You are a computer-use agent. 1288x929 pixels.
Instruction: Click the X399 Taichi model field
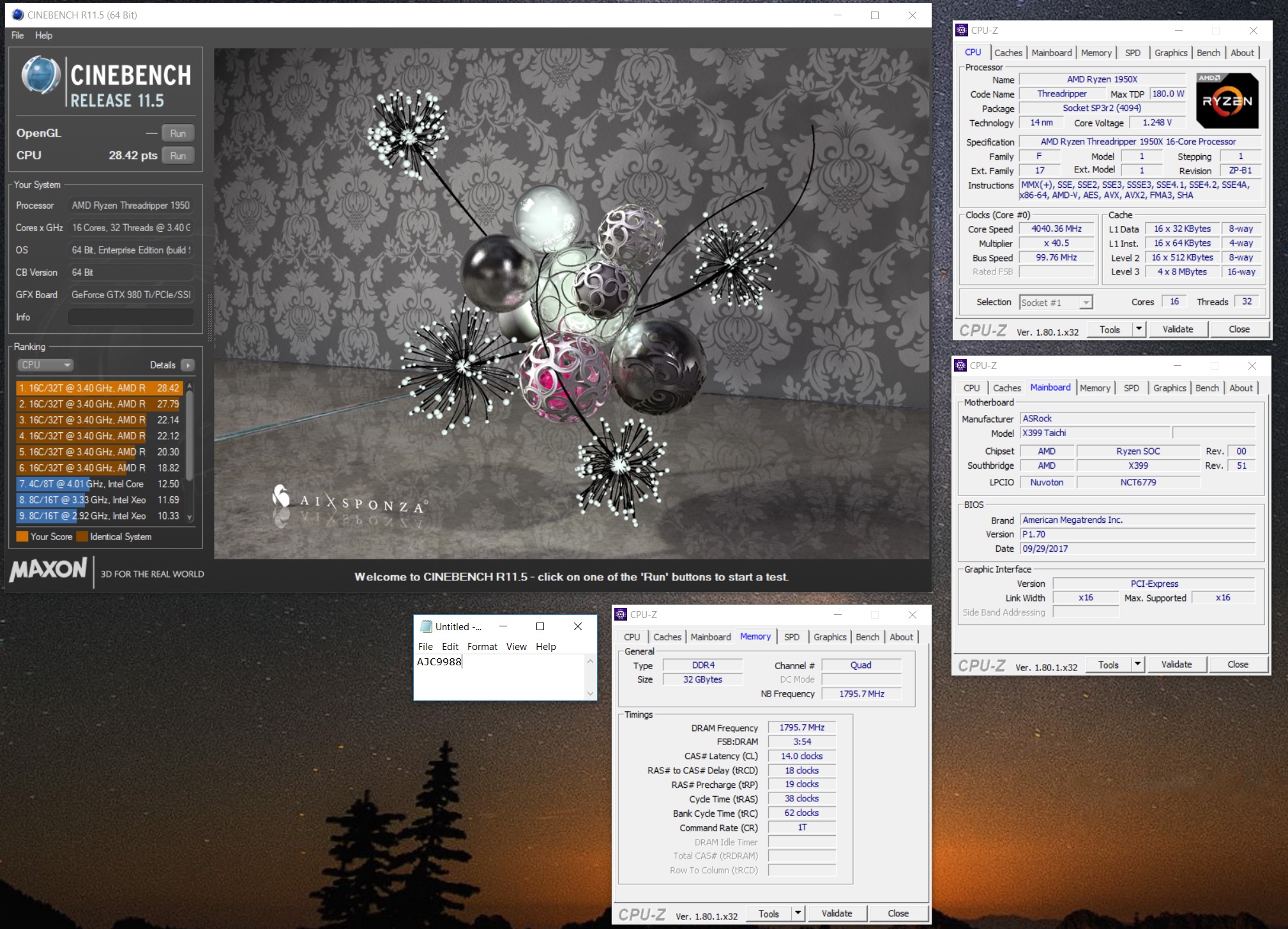coord(1095,433)
